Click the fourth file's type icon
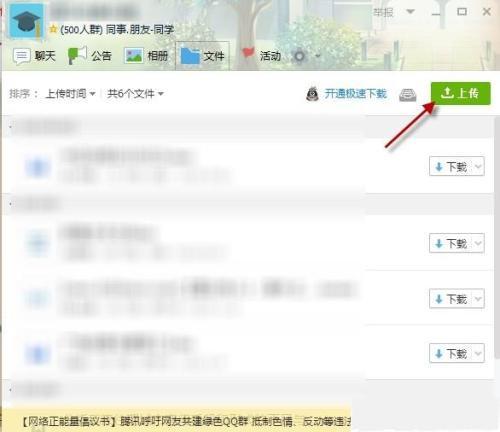The image size is (500, 432). pyautogui.click(x=38, y=353)
